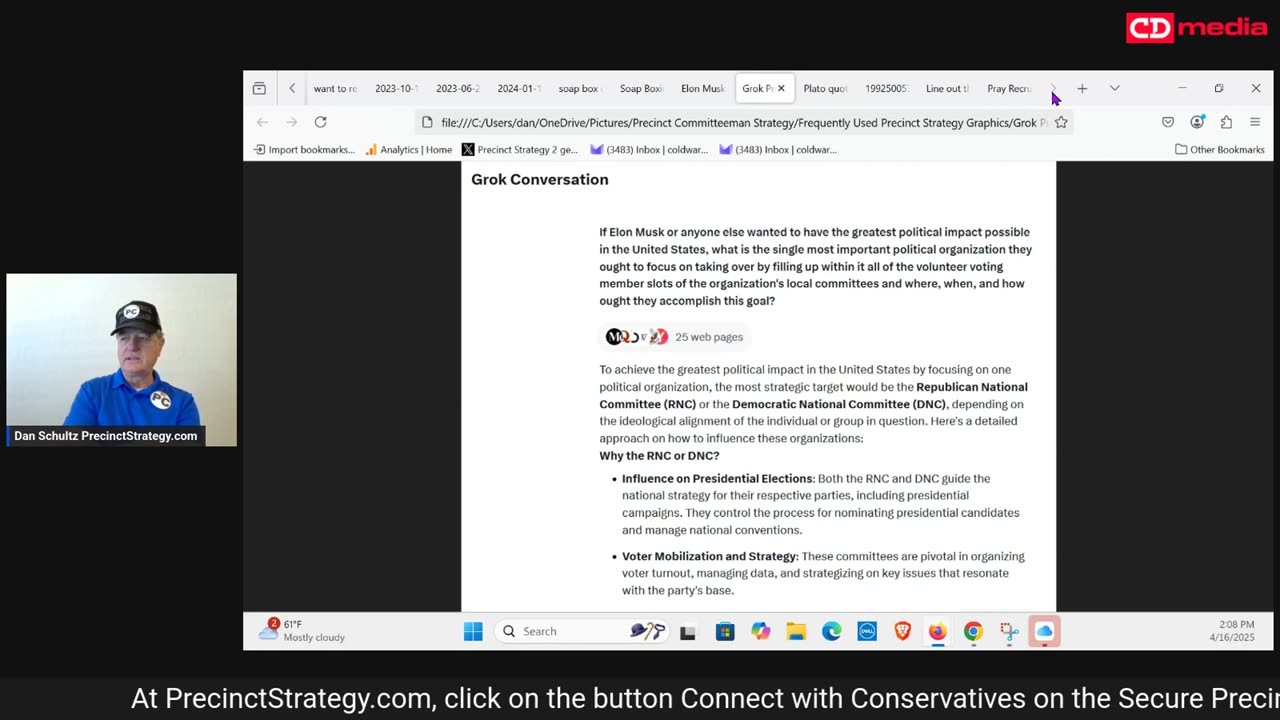Switch to the 'Pray Recru' tab
1280x720 pixels.
pos(1009,88)
